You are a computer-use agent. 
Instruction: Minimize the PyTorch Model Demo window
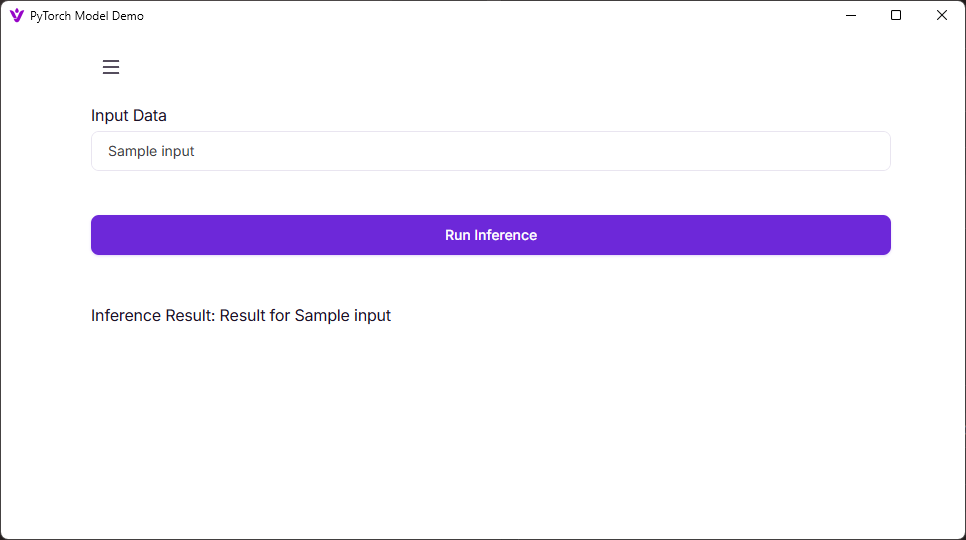(x=851, y=15)
